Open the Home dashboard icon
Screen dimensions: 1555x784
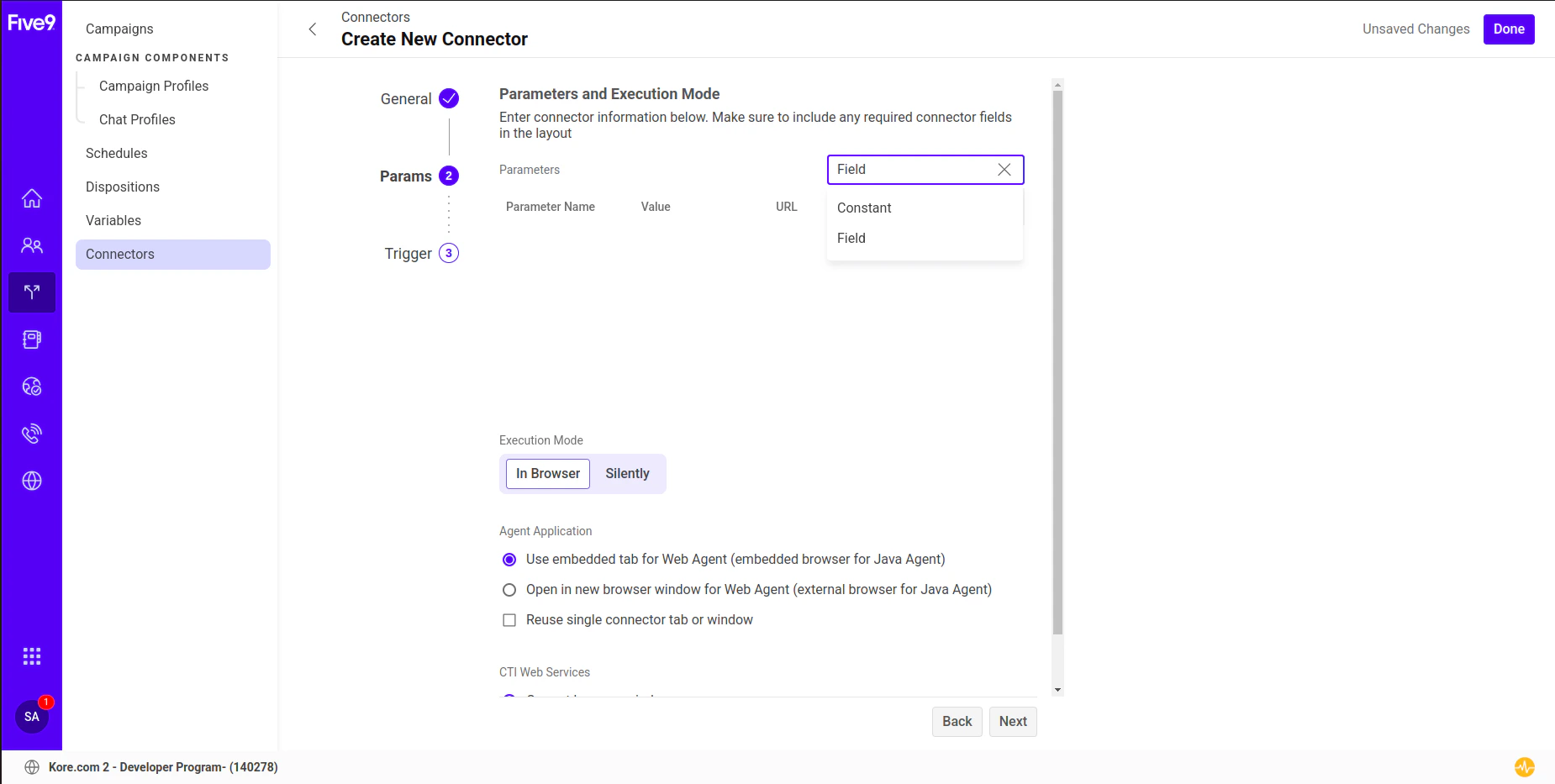31,198
